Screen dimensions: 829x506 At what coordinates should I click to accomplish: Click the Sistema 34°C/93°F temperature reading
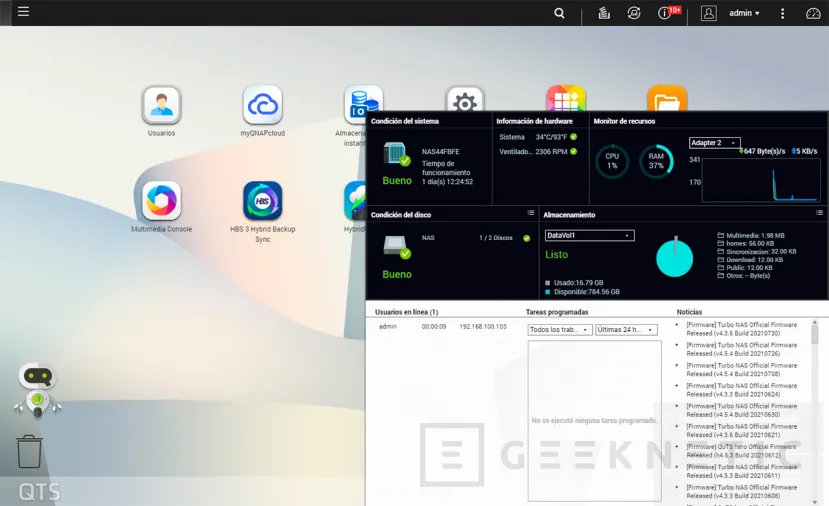tap(538, 137)
